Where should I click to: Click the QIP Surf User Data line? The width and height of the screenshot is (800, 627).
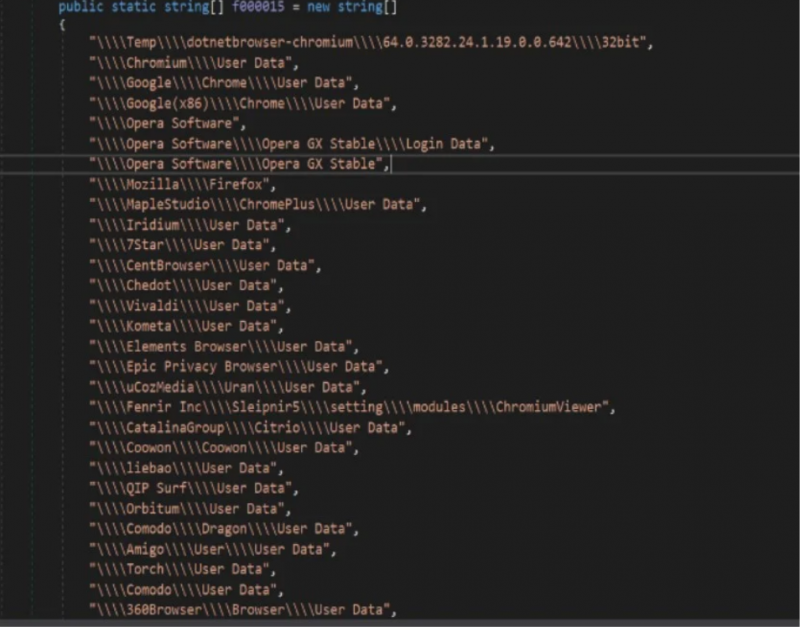click(193, 488)
